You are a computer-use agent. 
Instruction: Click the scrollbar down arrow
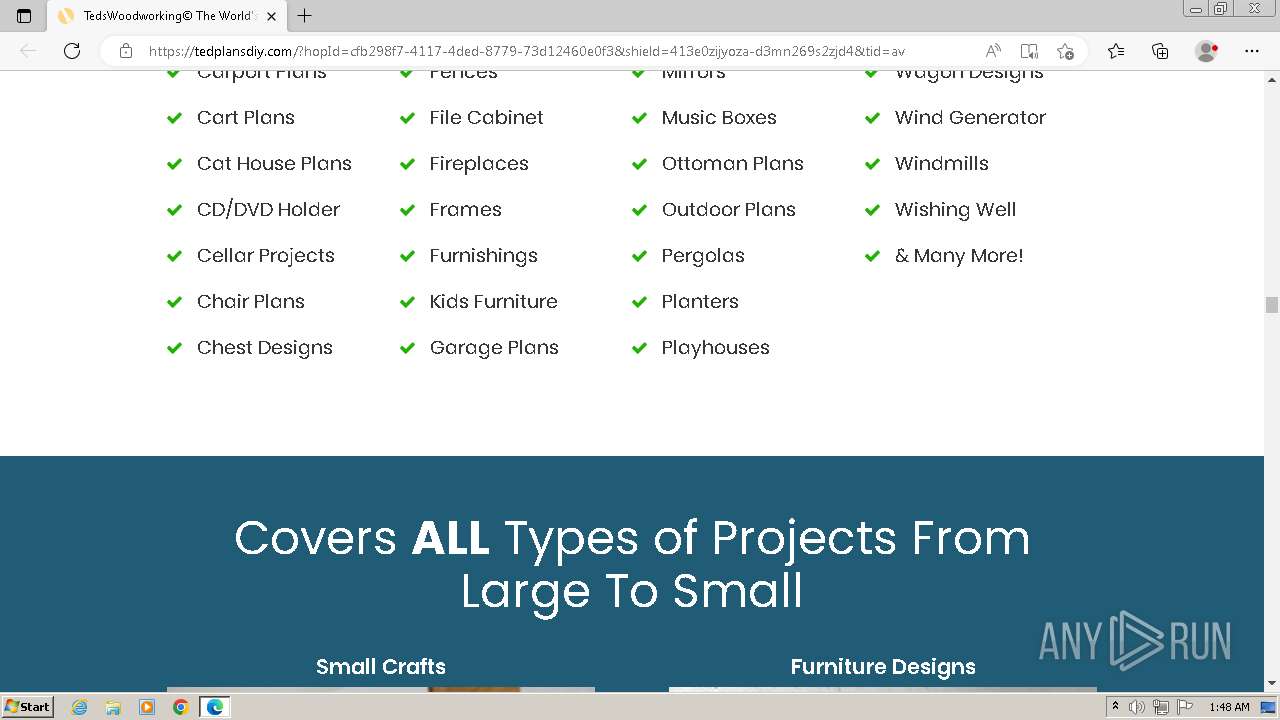tap(1272, 683)
